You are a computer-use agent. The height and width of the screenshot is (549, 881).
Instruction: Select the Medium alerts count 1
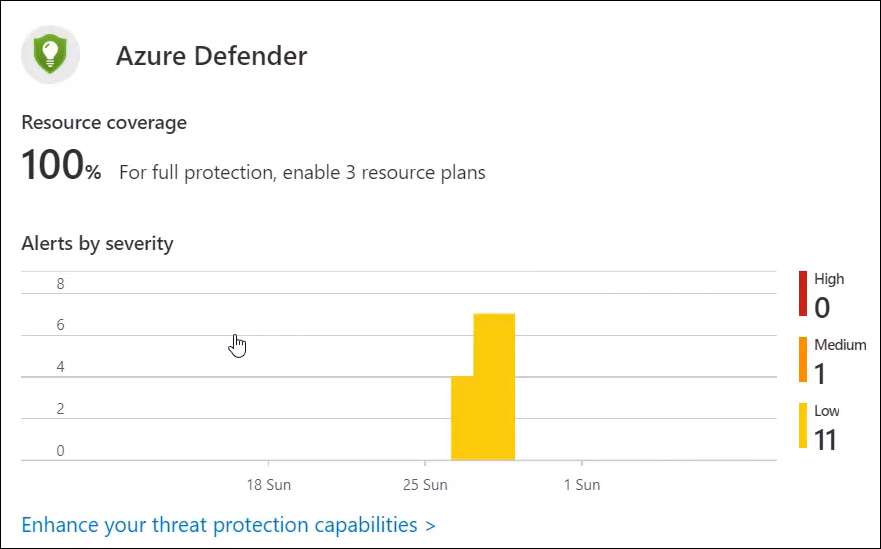pos(820,374)
